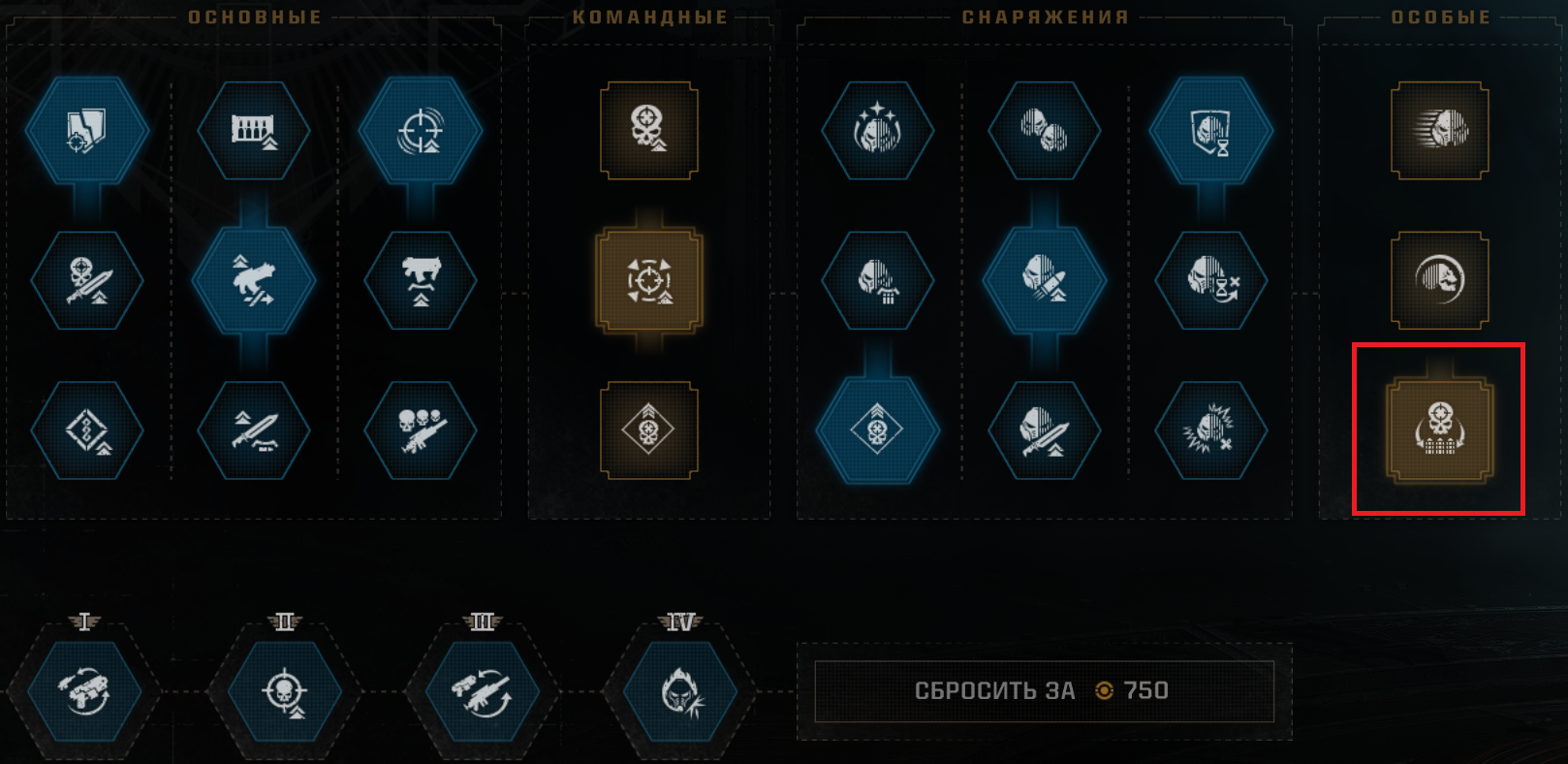Select the two helmets perk in СНАРЯЖЕНИЯ
Viewport: 1568px width, 764px height.
(x=1045, y=130)
